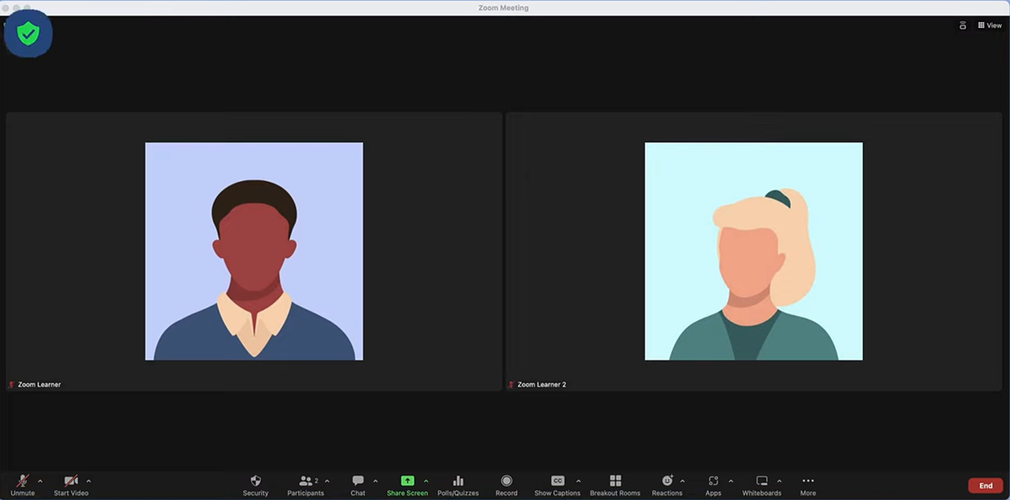Image resolution: width=1010 pixels, height=500 pixels.
Task: Expand audio options arrow beside Unmute
Action: point(40,481)
